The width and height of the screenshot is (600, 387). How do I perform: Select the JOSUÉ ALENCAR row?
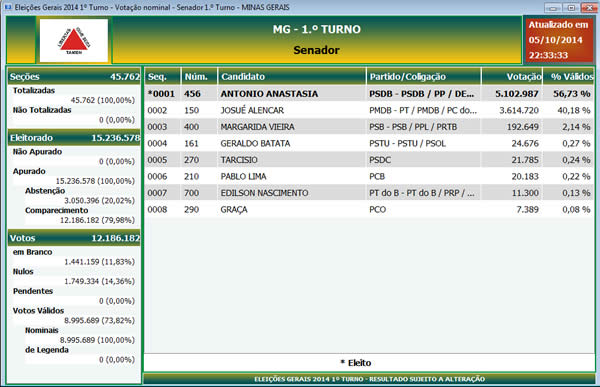tap(369, 110)
